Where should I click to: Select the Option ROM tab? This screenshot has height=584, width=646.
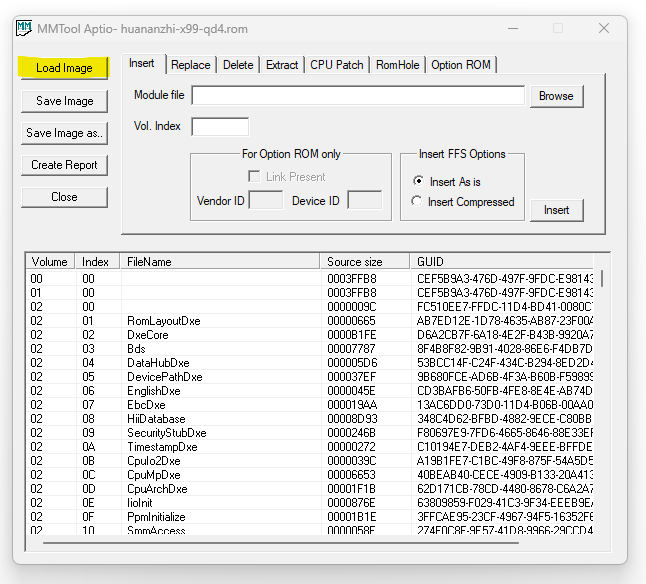coord(461,65)
